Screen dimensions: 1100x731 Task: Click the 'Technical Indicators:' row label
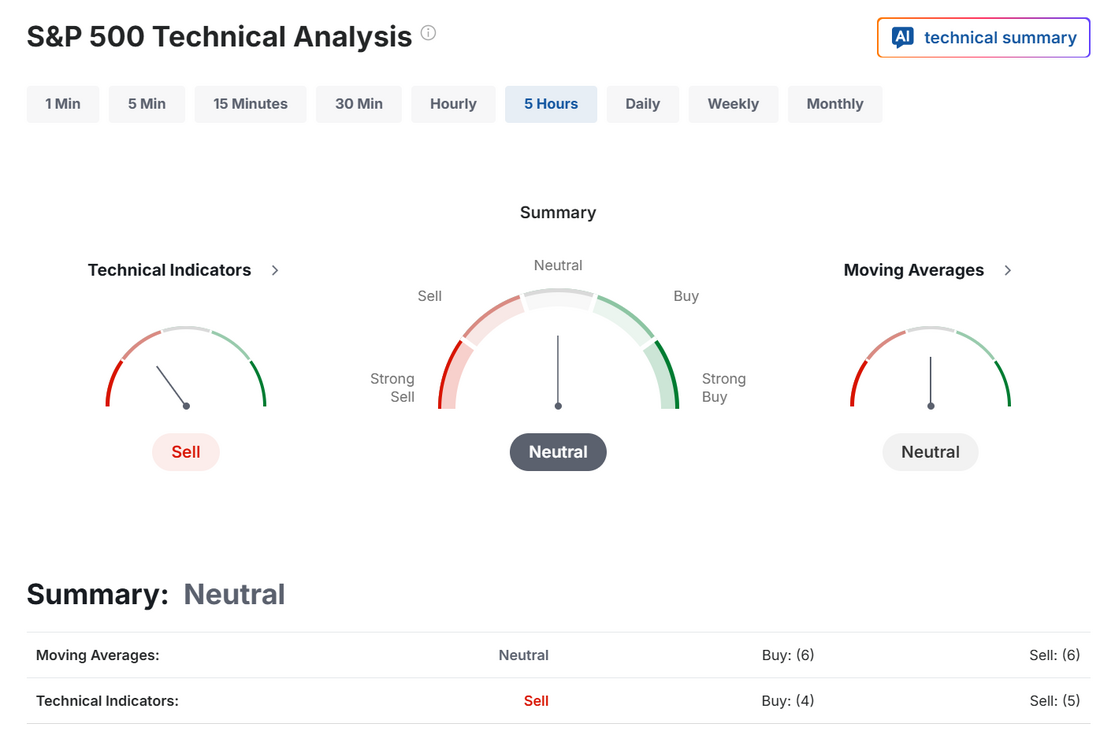point(107,701)
